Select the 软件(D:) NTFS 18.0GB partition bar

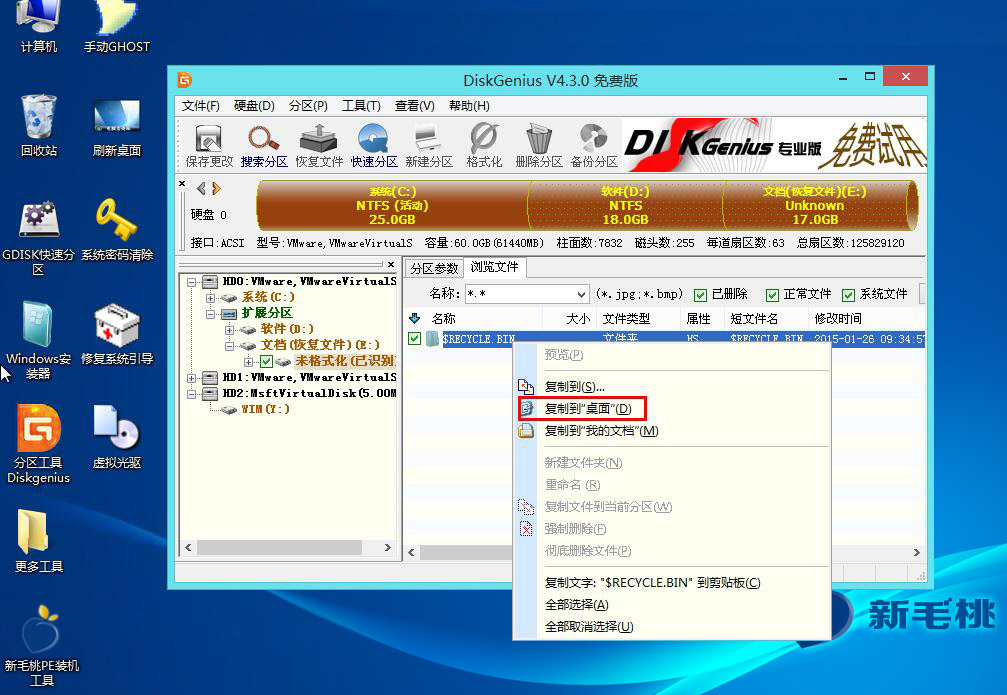626,206
